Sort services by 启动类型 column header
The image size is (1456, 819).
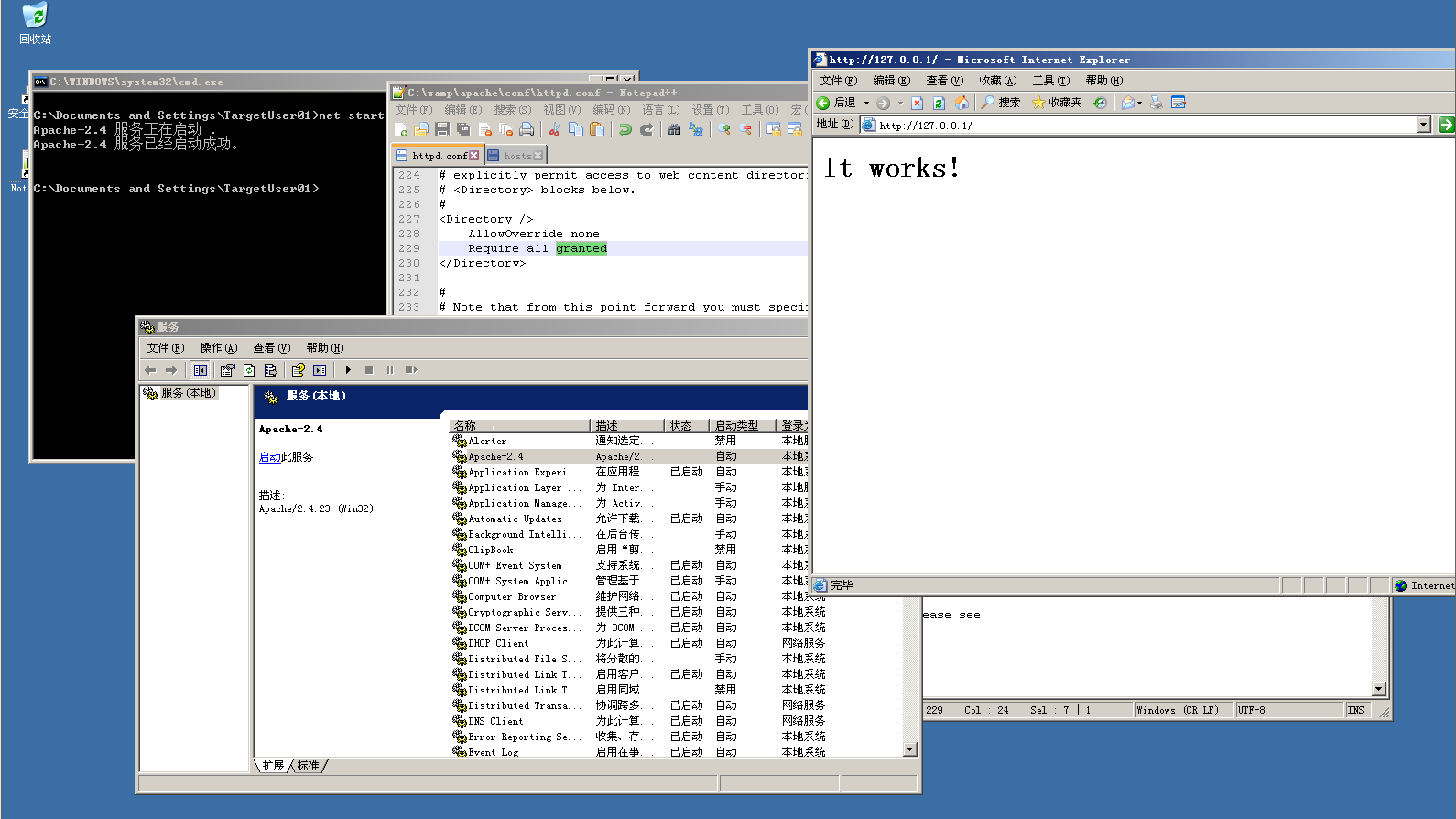[x=742, y=426]
